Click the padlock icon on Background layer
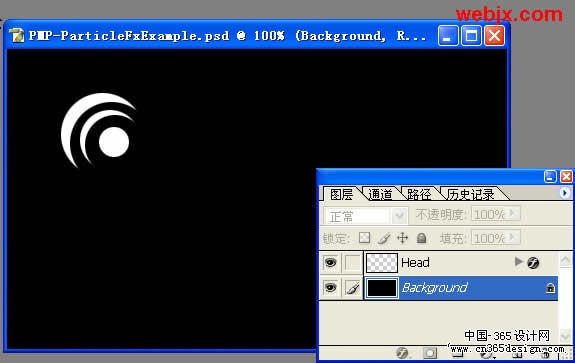The width and height of the screenshot is (575, 363). point(550,288)
